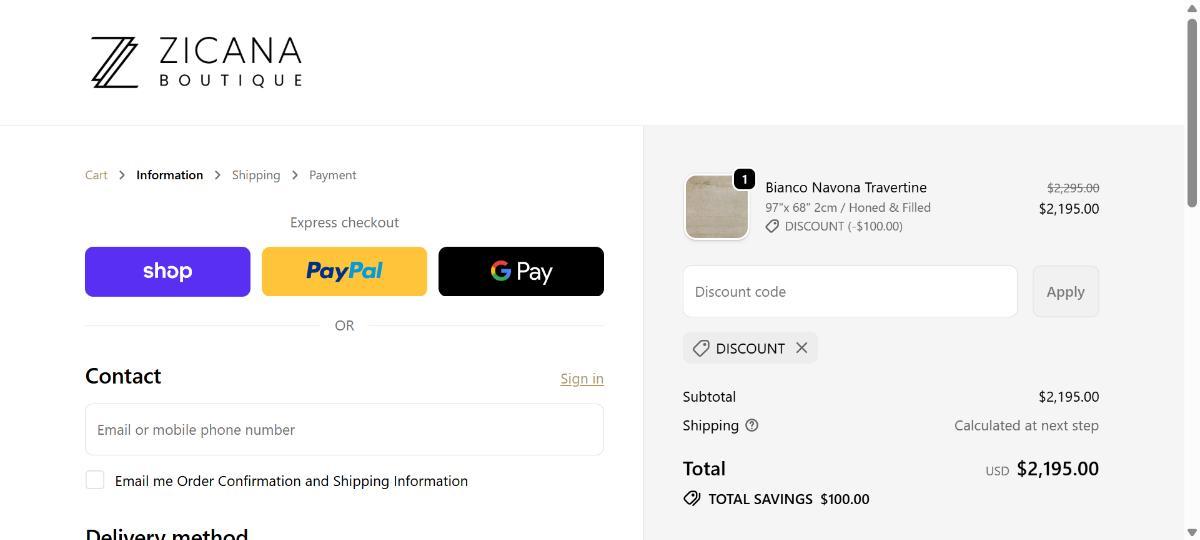
Task: Go to the Payment breadcrumb step
Action: 332,175
